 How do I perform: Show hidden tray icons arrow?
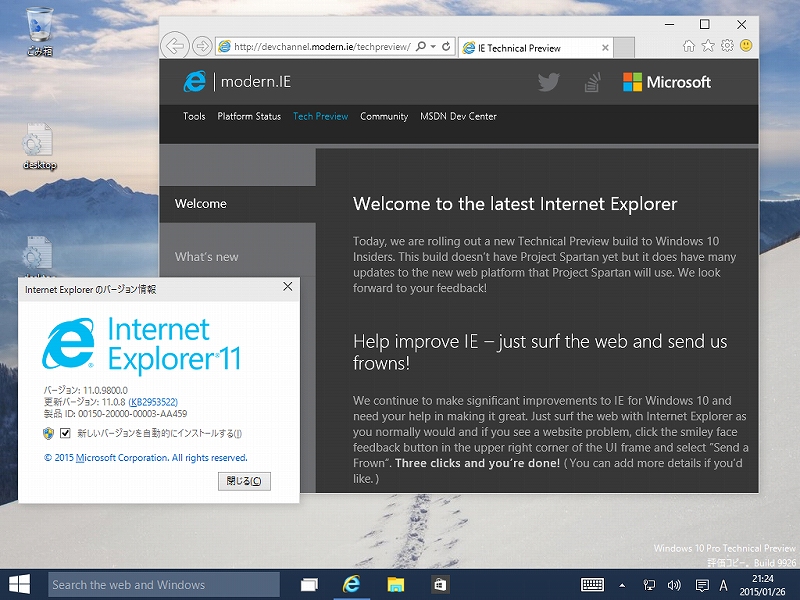point(622,585)
